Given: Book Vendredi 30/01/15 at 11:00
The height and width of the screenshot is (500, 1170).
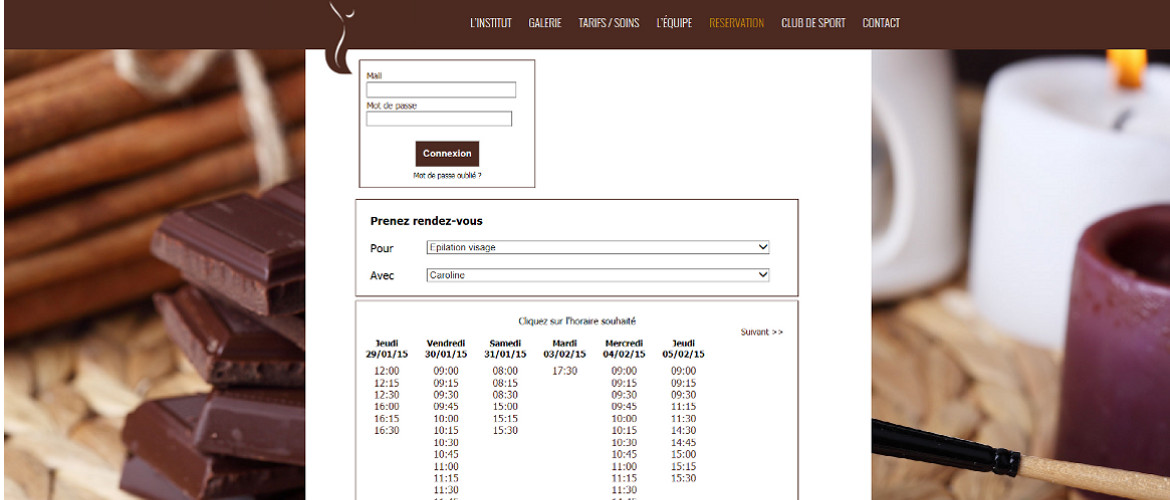Looking at the screenshot, I should [446, 466].
